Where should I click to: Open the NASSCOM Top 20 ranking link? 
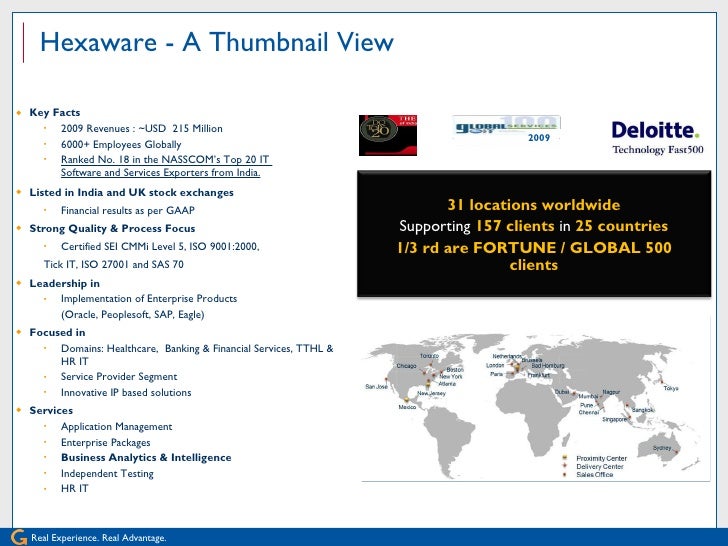[166, 166]
